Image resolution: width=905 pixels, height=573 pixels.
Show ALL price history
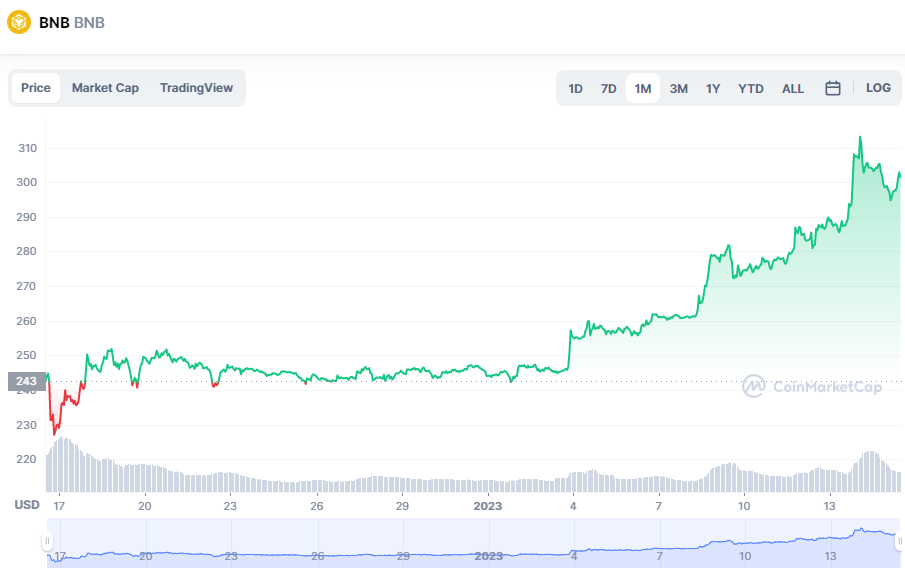coord(792,88)
